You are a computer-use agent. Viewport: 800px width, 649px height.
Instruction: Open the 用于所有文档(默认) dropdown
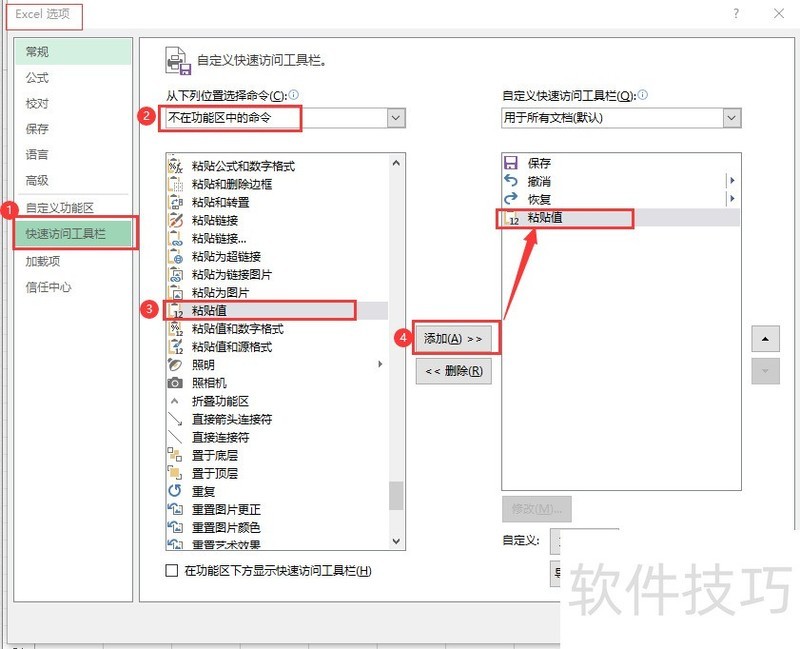732,118
